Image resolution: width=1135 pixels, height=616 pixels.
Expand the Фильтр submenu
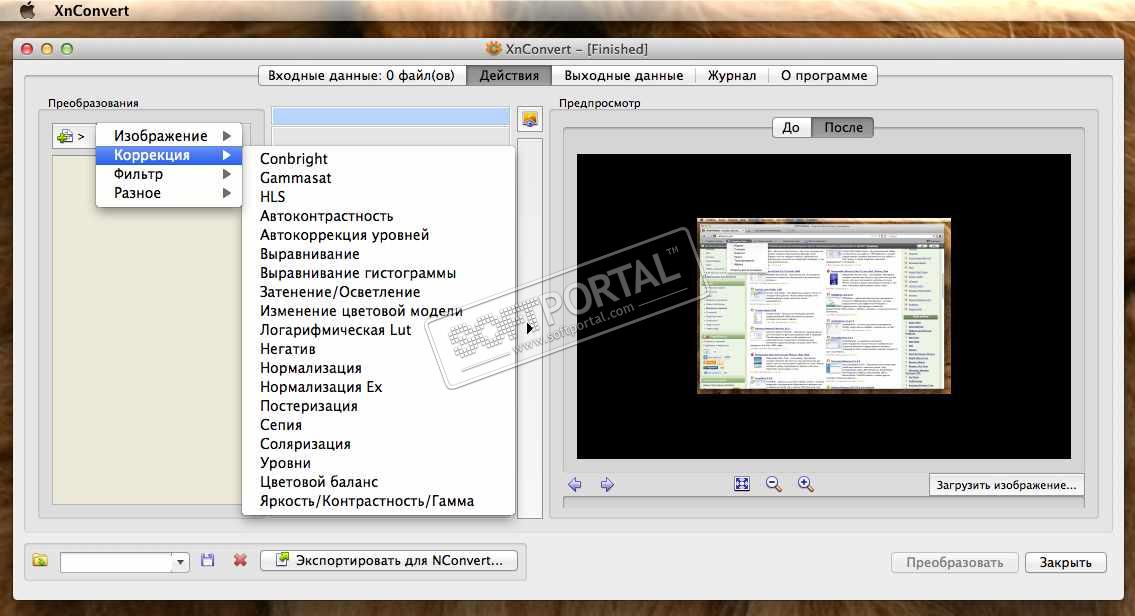pos(169,174)
